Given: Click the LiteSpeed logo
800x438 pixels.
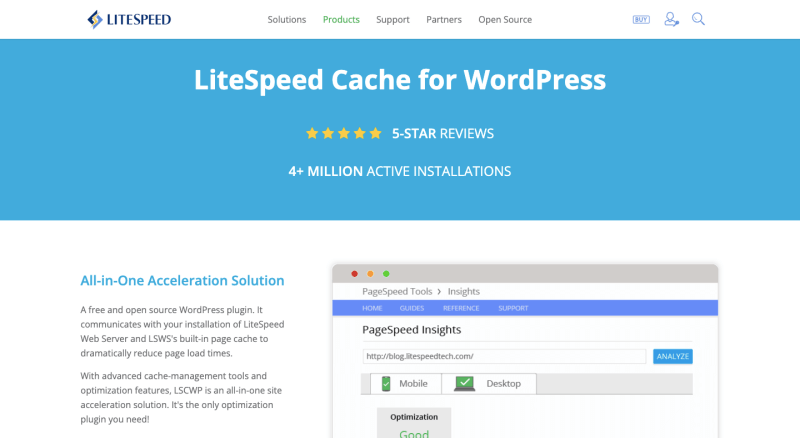Looking at the screenshot, I should 129,19.
